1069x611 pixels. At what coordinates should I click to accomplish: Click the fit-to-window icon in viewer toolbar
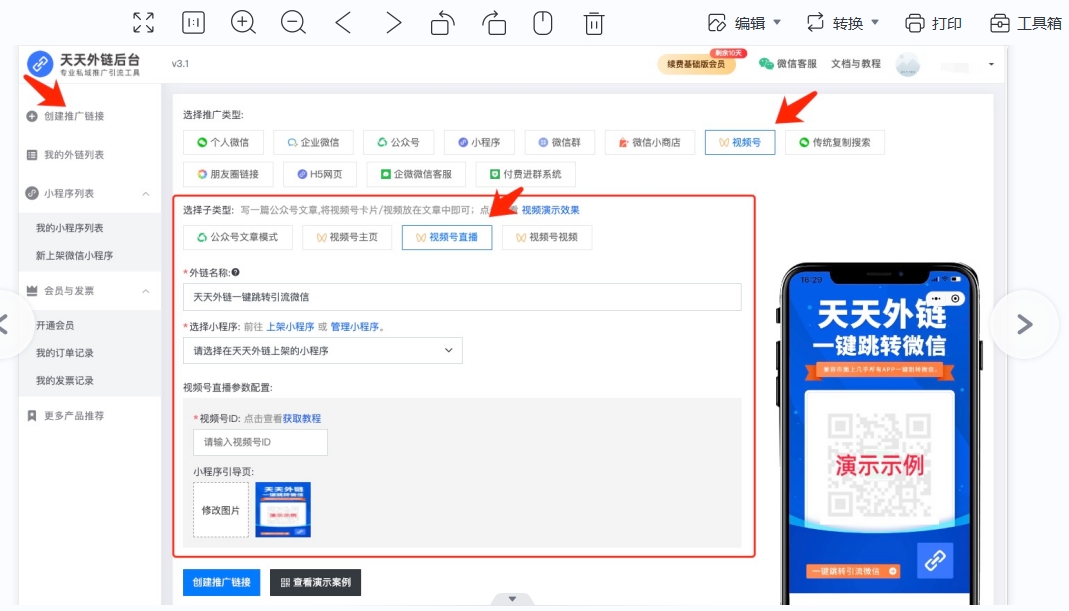click(x=143, y=23)
